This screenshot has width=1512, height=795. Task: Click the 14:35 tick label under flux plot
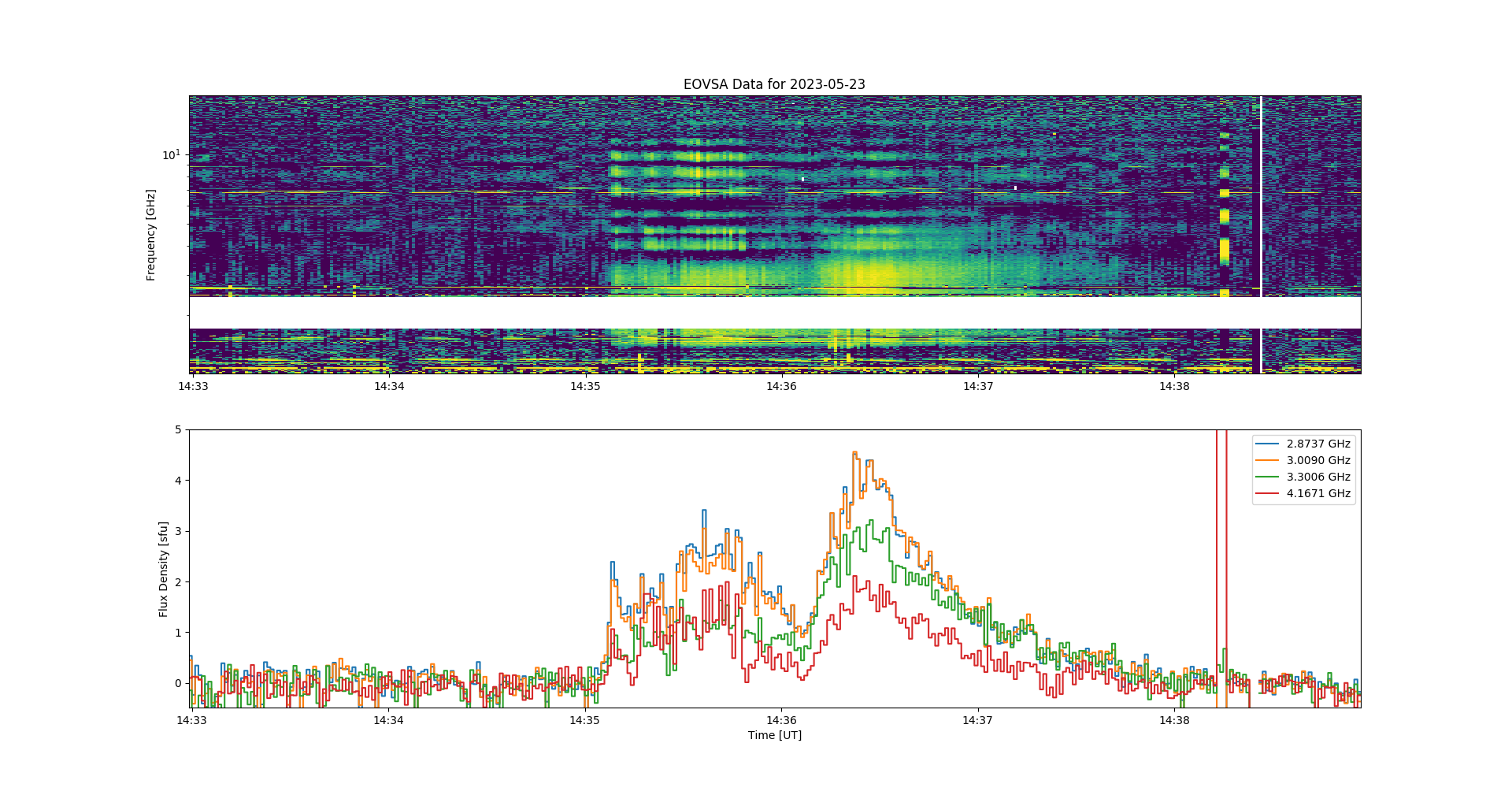pyautogui.click(x=584, y=720)
